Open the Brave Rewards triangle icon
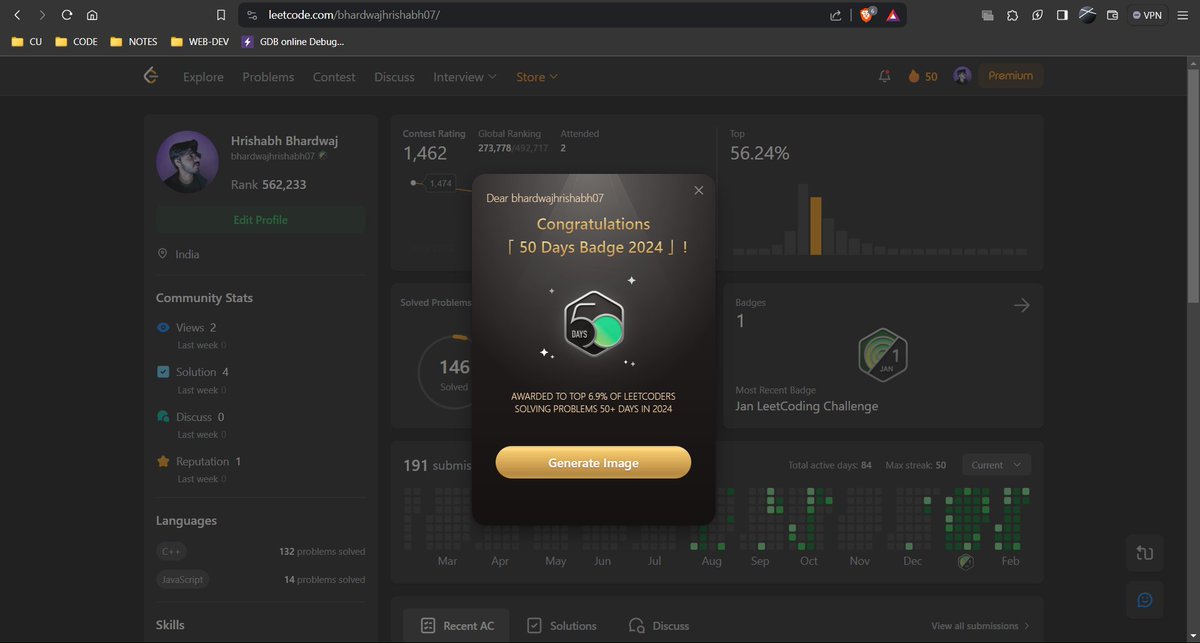Screen dimensions: 1200x643 click(x=892, y=15)
